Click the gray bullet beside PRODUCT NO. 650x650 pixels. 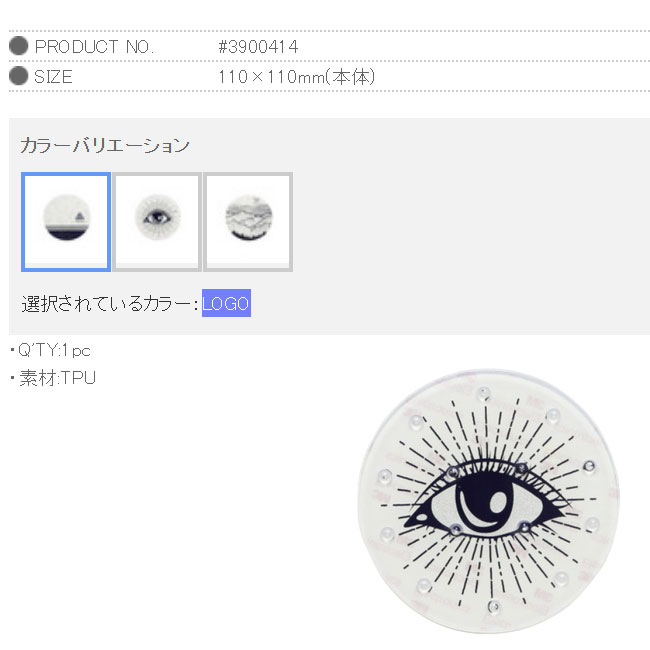(19, 46)
